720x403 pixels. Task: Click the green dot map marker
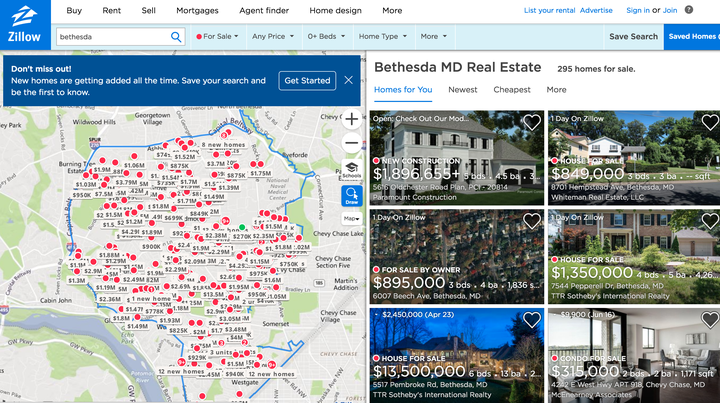(242, 227)
